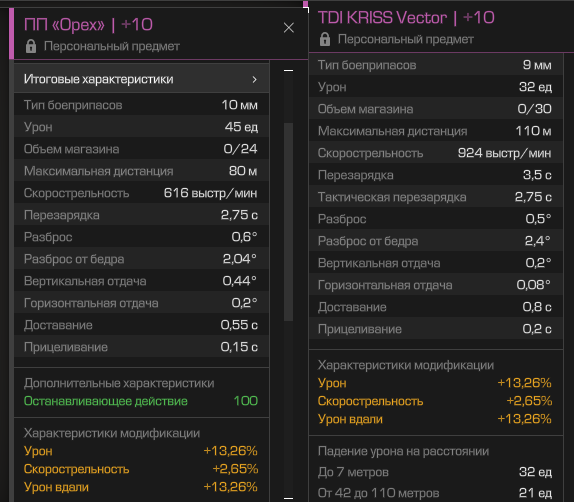Click Разброс 0,5° row

(x=436, y=219)
